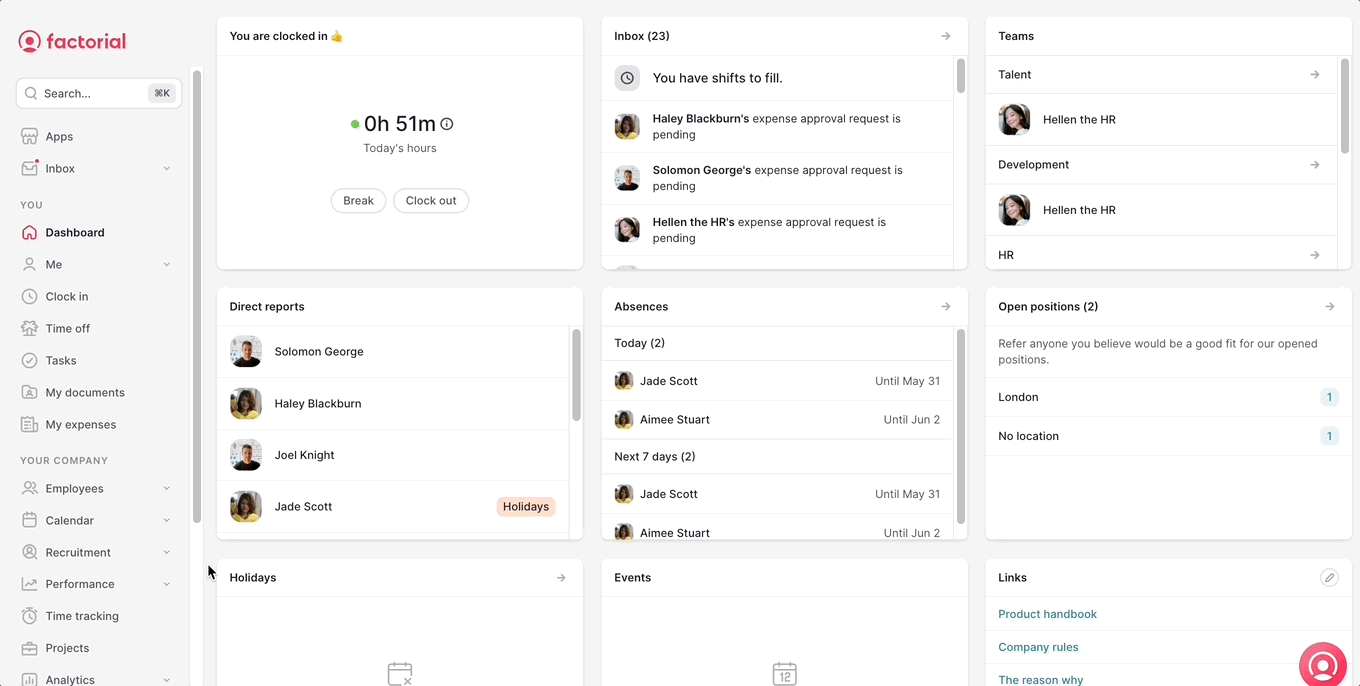
Task: Open Inbox widget using its arrow icon
Action: 945,36
